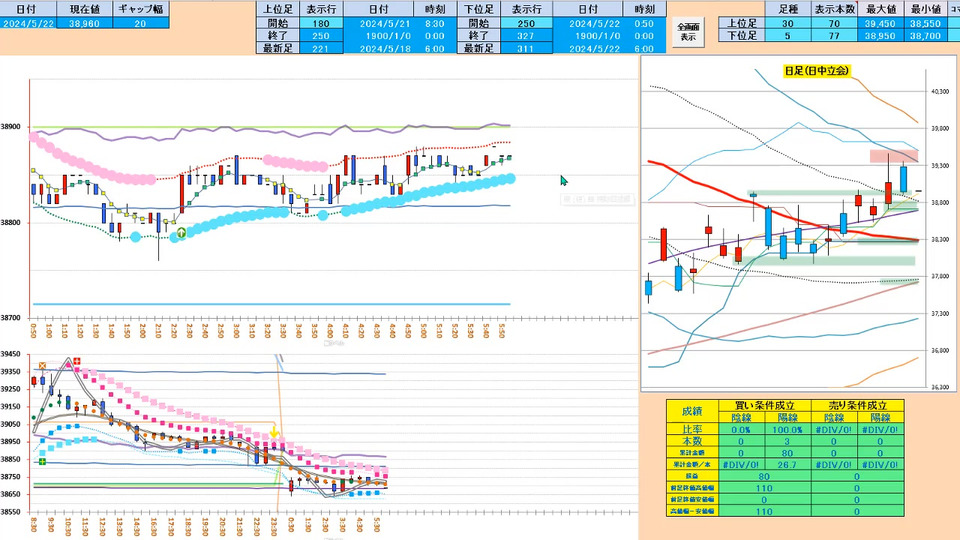
Task: Select the 上位足 表示本数 value 70
Action: 834,23
